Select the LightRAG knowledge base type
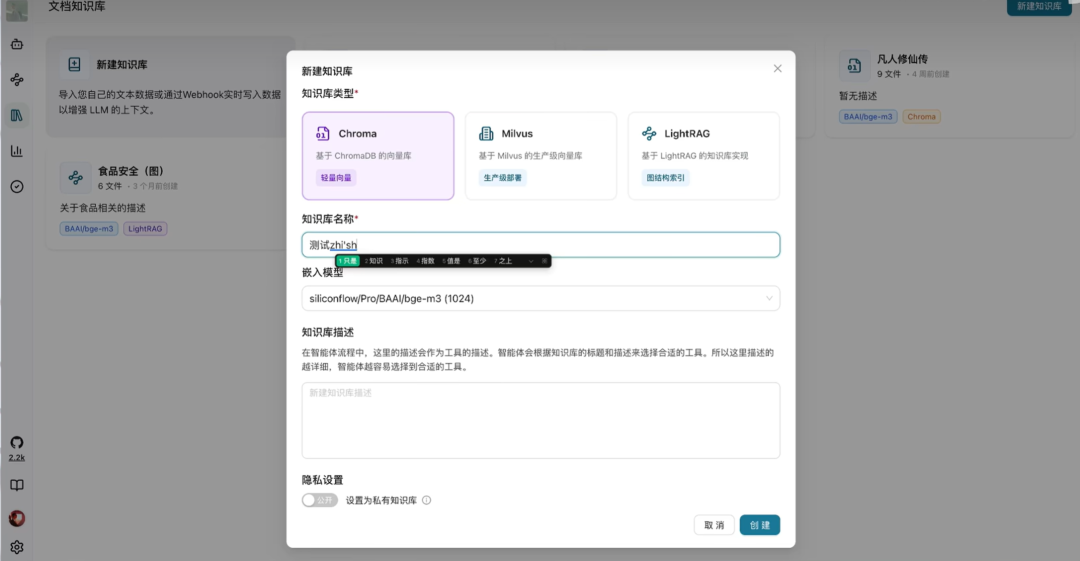 (703, 156)
